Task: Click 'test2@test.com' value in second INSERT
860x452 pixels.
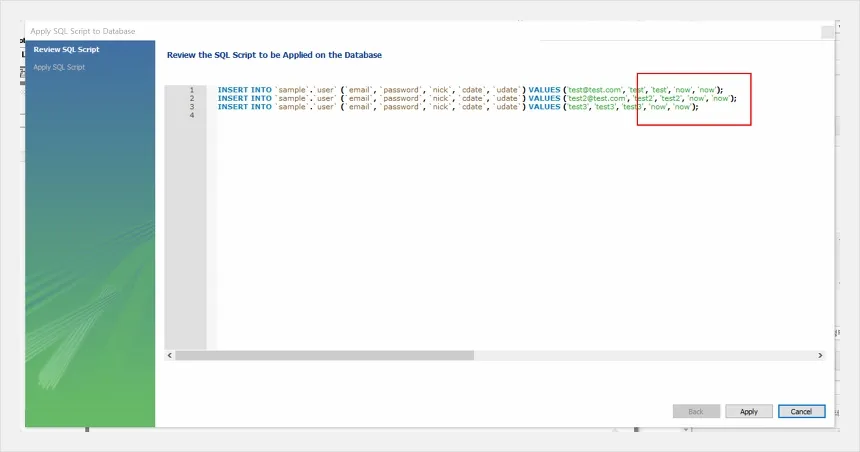Action: pyautogui.click(x=597, y=98)
